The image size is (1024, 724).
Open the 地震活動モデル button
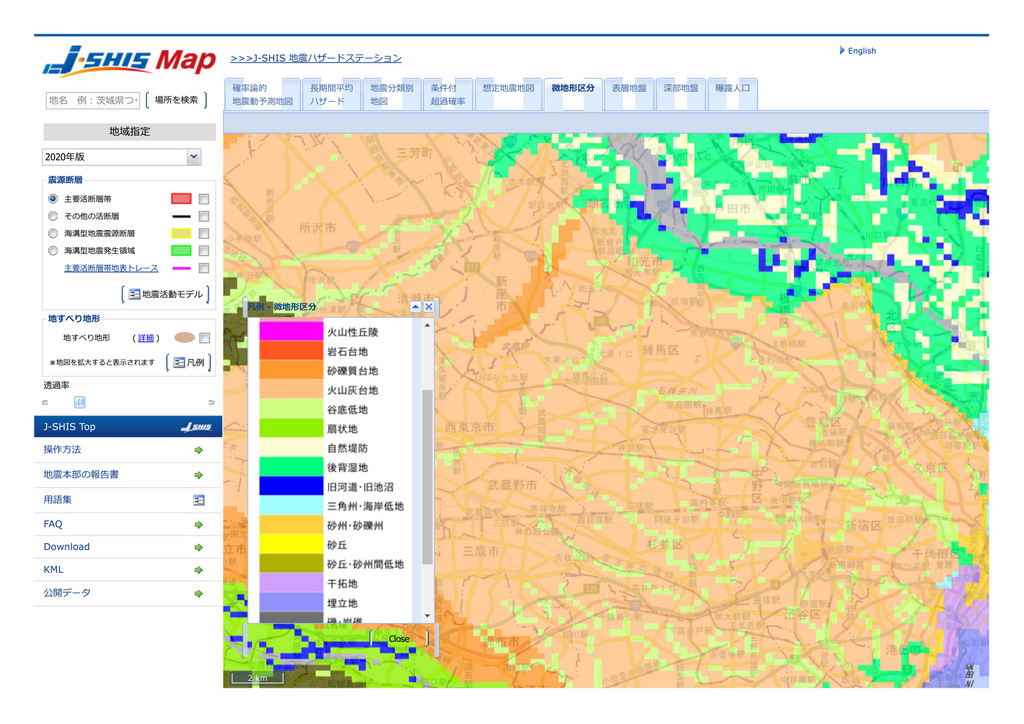(165, 294)
